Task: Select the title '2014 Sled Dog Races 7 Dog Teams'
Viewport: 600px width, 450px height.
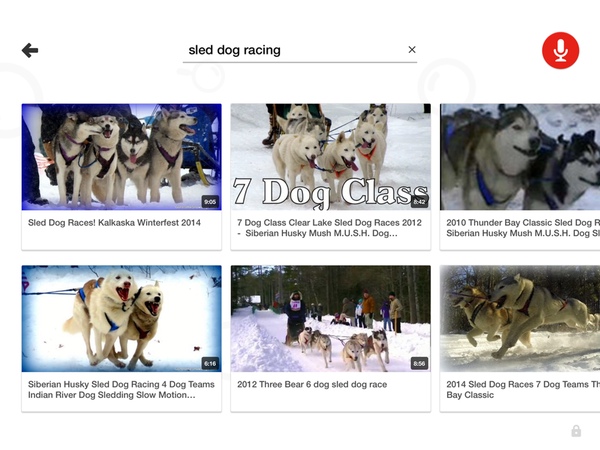Action: tap(517, 384)
